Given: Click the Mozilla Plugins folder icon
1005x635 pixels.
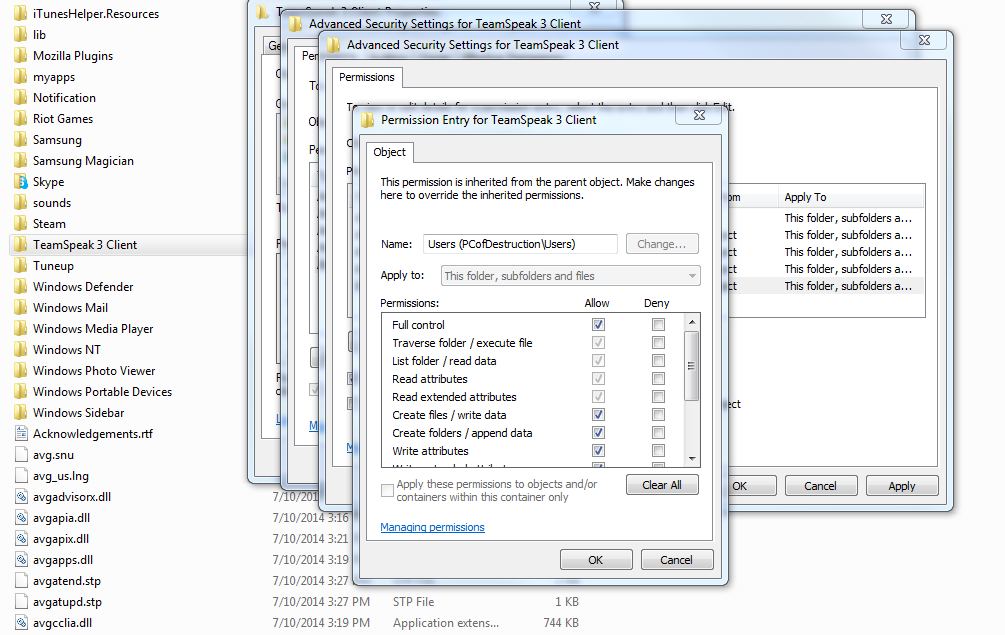Looking at the screenshot, I should [21, 56].
